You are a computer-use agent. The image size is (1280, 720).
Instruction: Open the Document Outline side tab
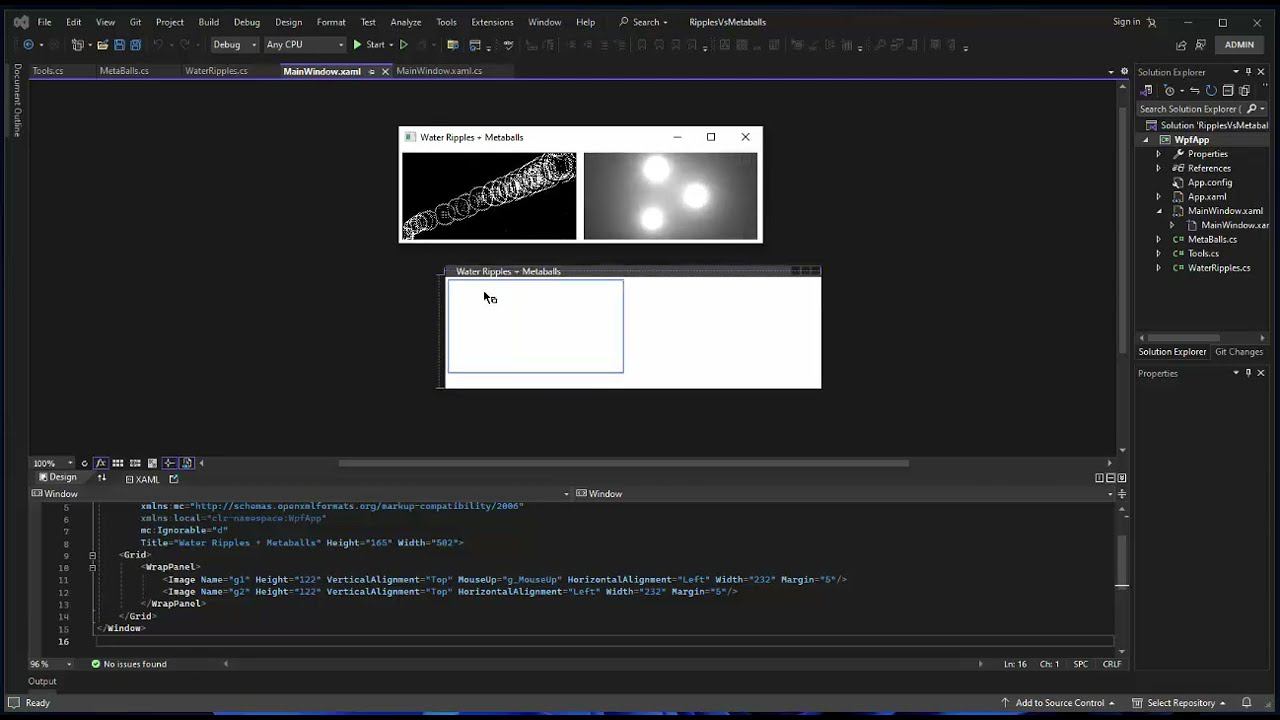click(x=17, y=100)
